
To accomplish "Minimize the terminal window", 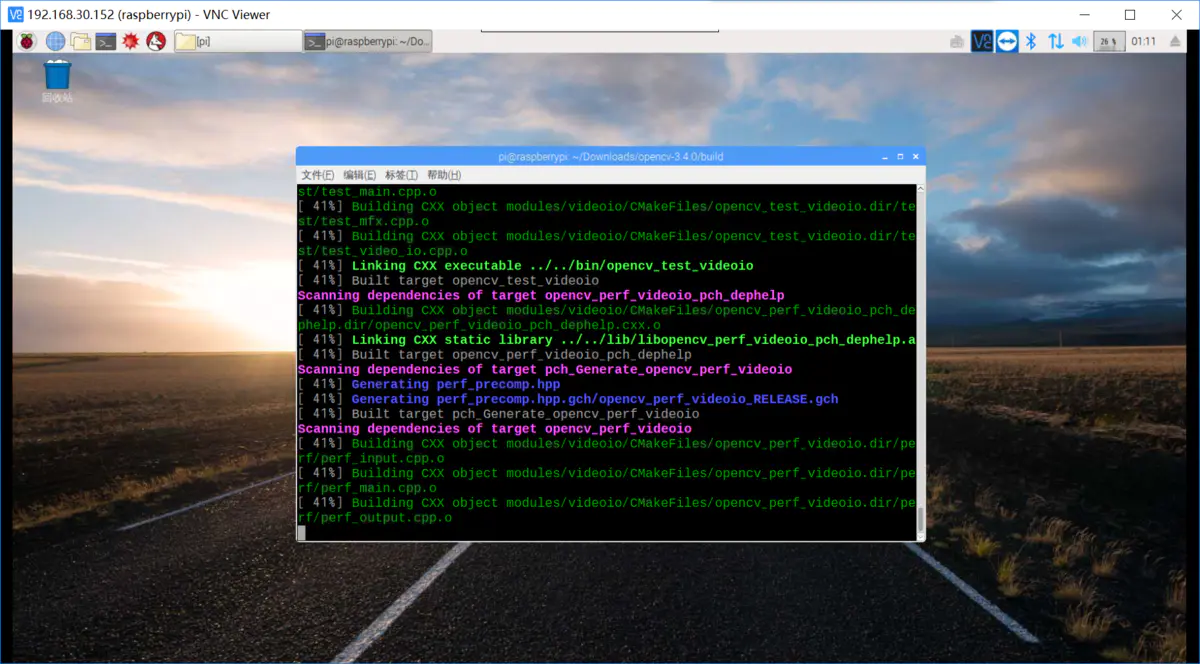I will 884,157.
